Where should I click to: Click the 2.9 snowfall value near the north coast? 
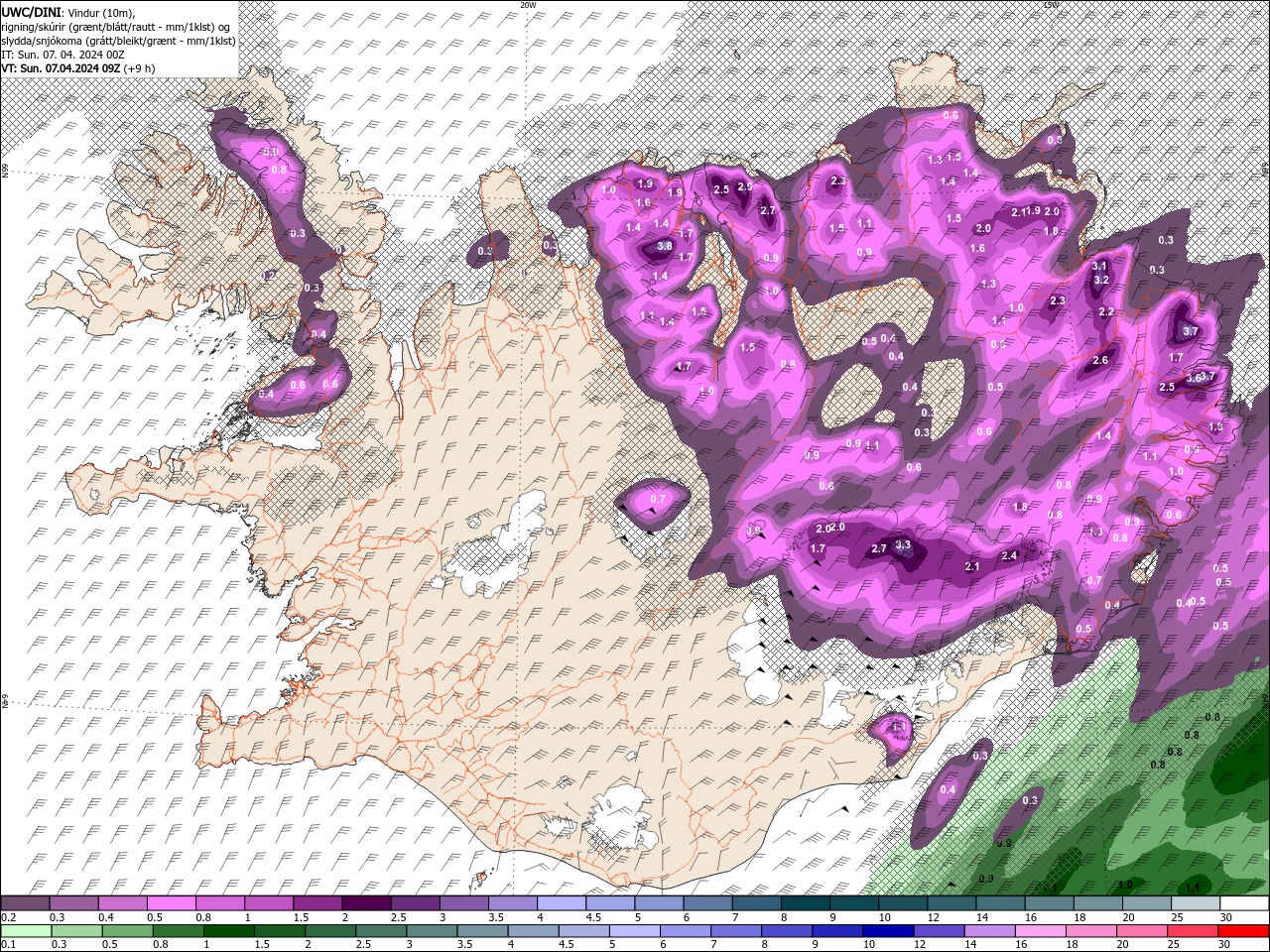click(x=745, y=186)
